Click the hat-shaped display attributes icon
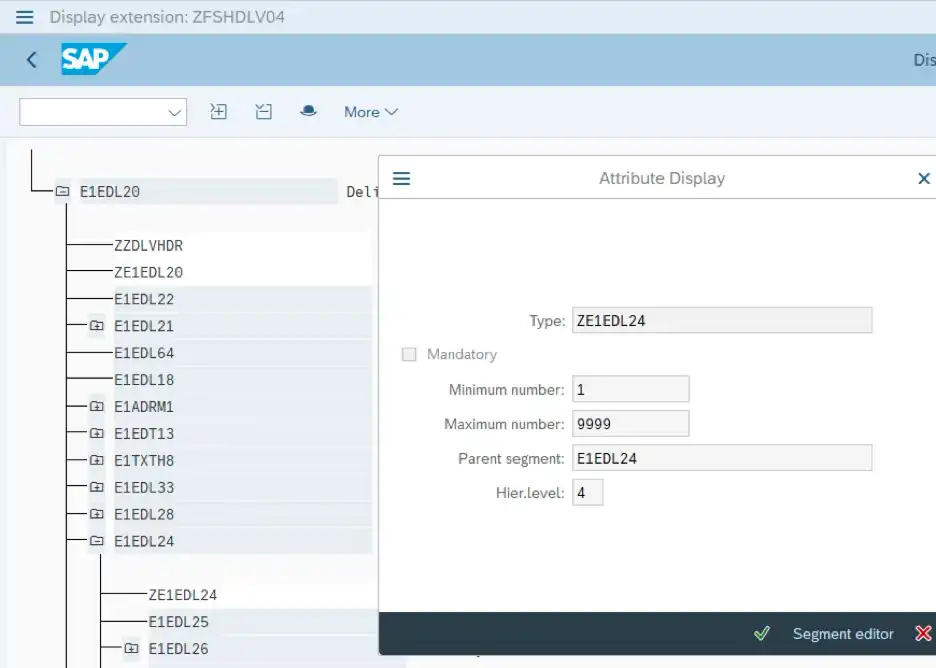 (308, 111)
